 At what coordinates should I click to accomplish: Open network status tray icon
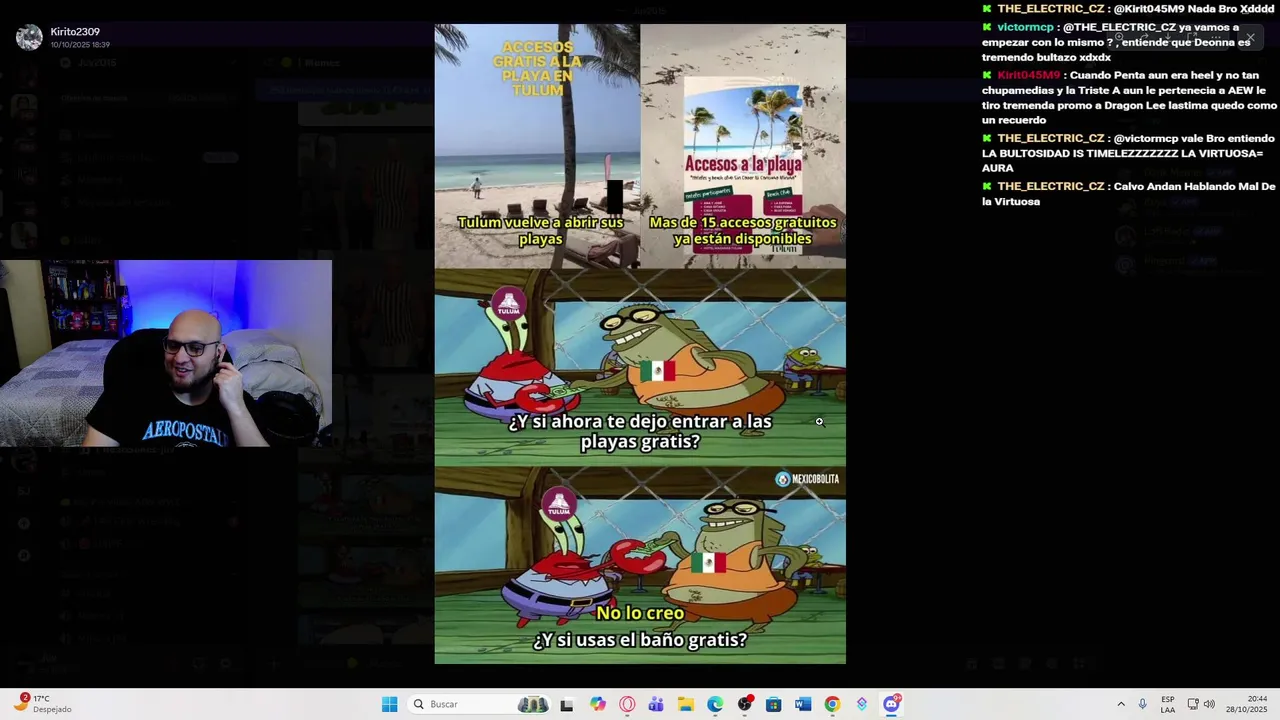point(1193,704)
